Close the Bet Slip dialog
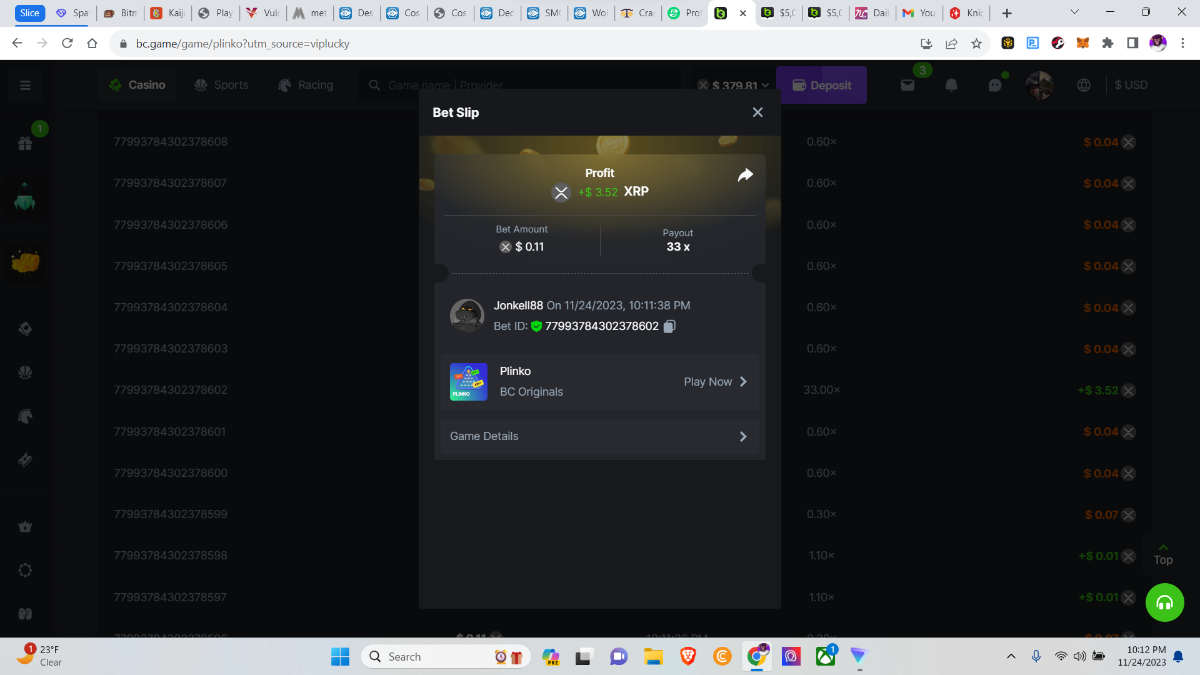Image resolution: width=1200 pixels, height=675 pixels. (757, 112)
